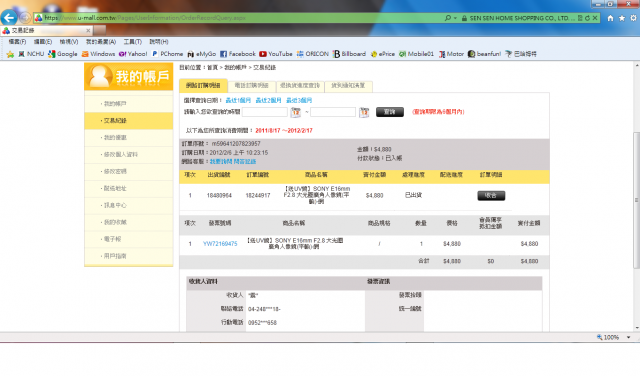Open a new blank browser tab

(x=100, y=31)
